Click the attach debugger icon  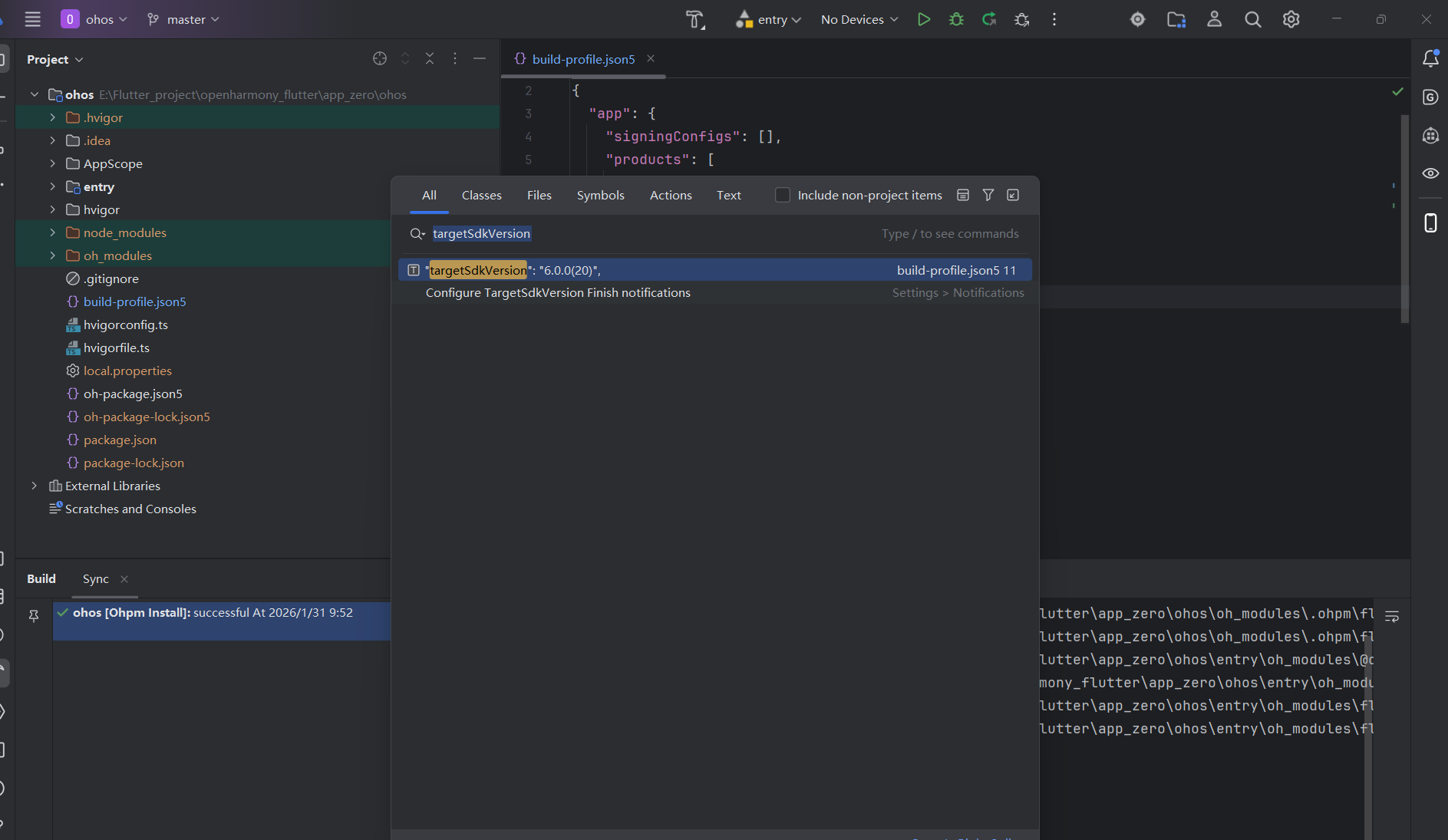pos(1022,19)
